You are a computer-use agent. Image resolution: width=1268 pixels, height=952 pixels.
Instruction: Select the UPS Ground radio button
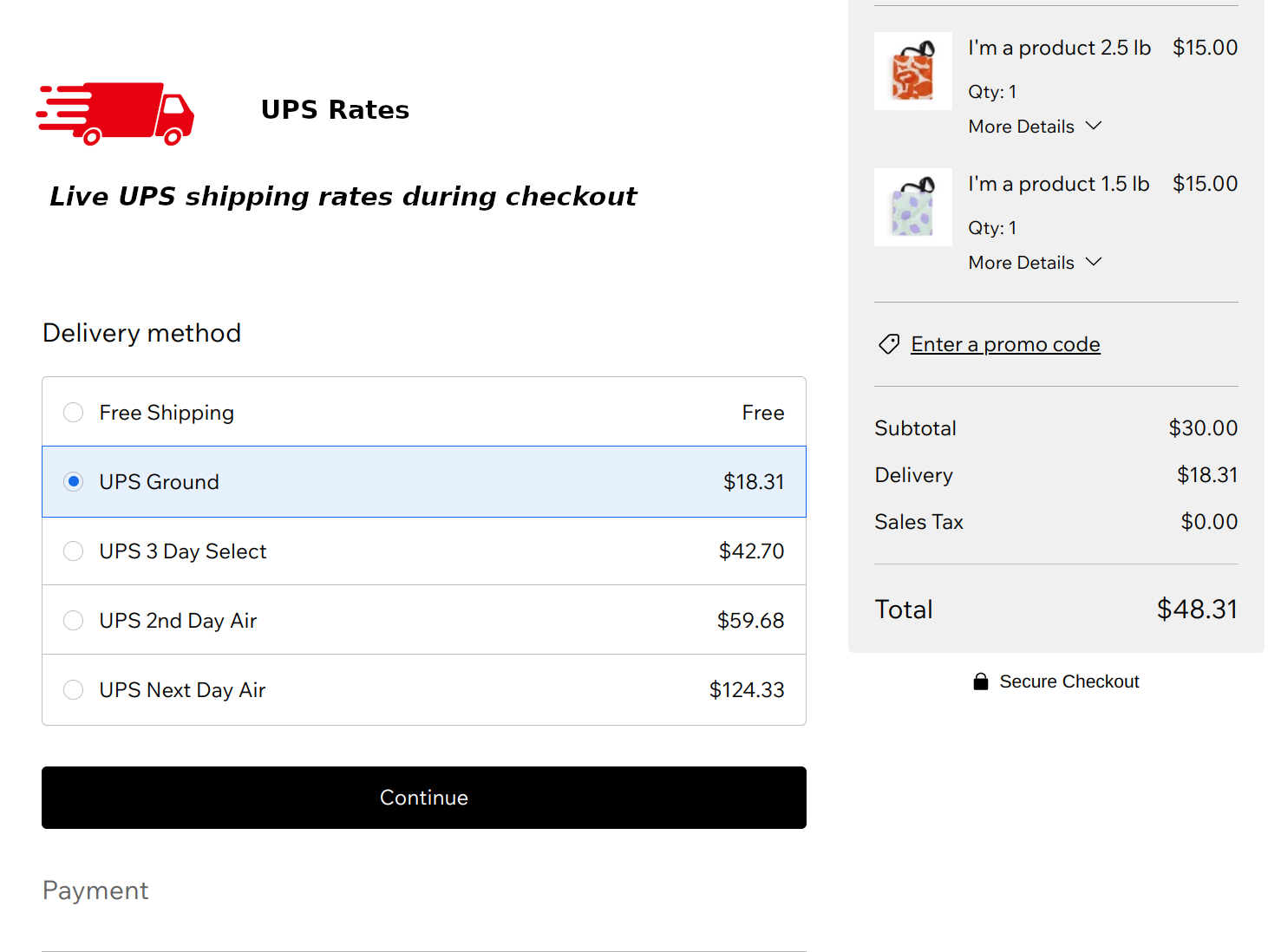[74, 481]
